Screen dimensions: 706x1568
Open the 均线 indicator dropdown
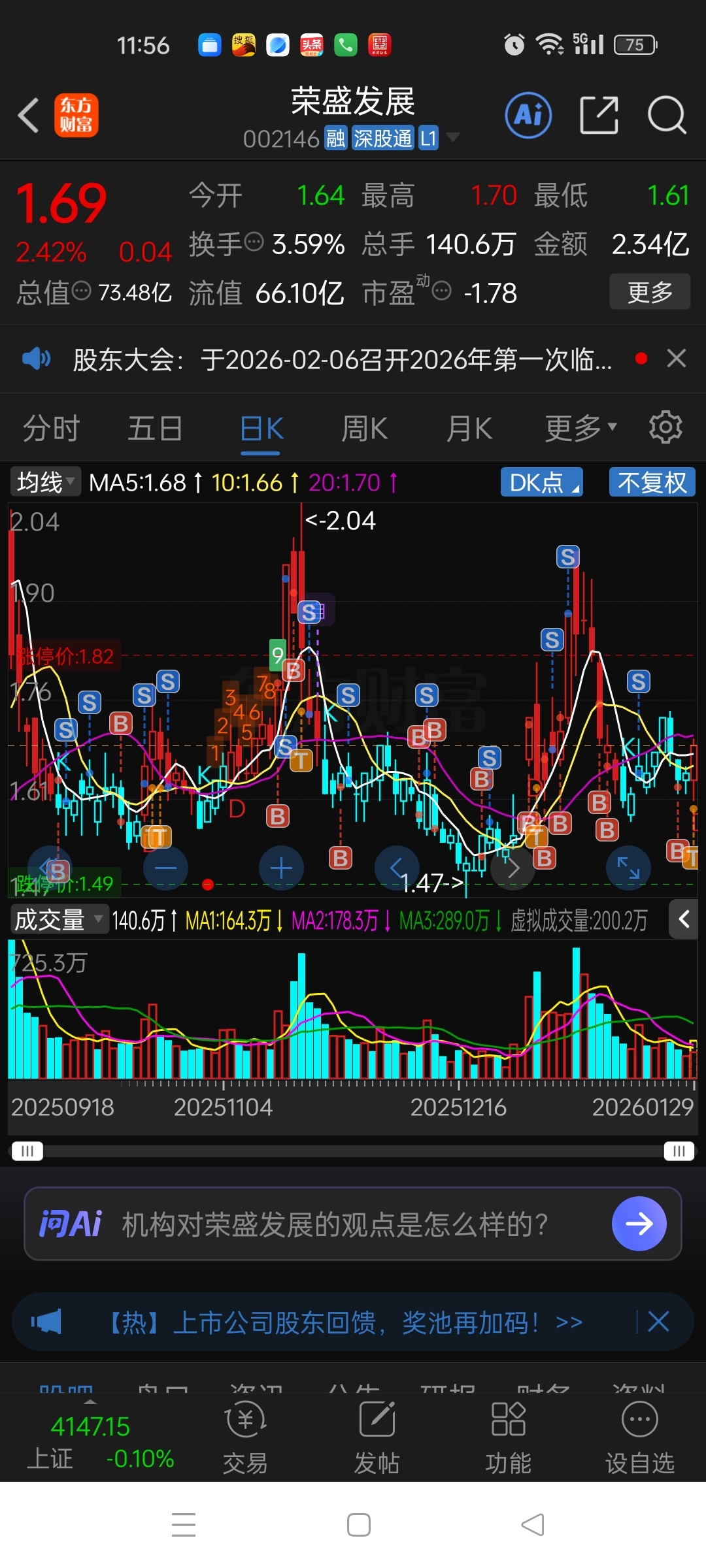pos(45,482)
